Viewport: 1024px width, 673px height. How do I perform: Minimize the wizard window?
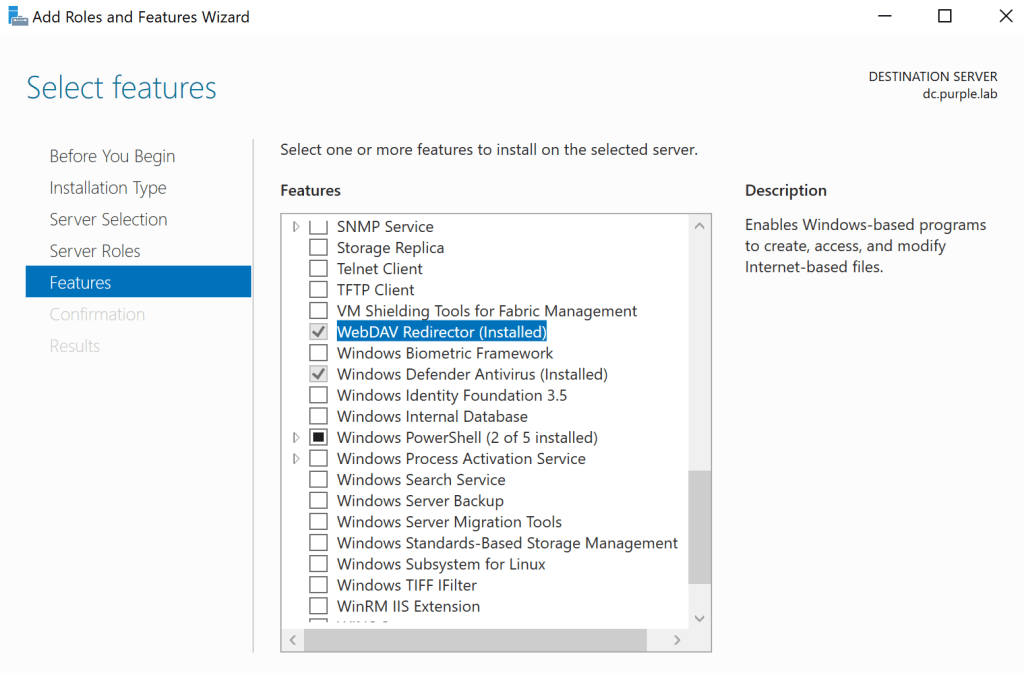pyautogui.click(x=884, y=16)
